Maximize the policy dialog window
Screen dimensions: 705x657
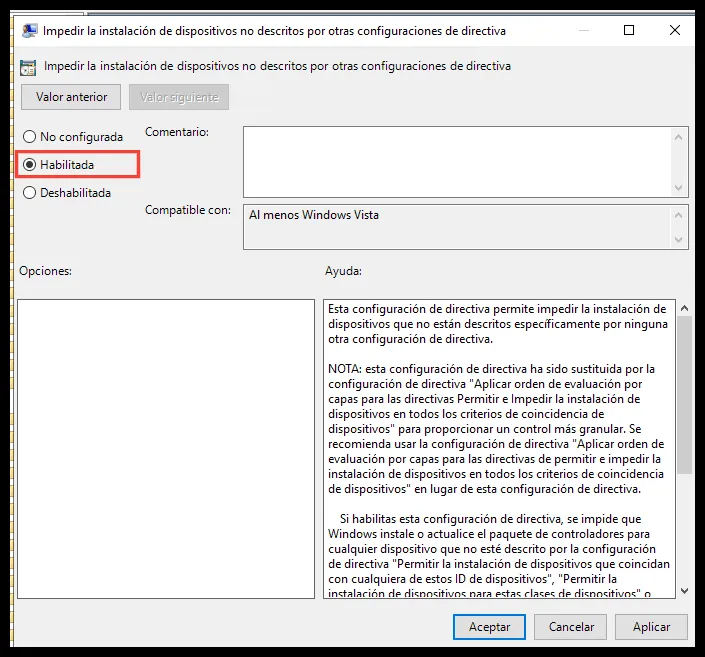(x=629, y=30)
